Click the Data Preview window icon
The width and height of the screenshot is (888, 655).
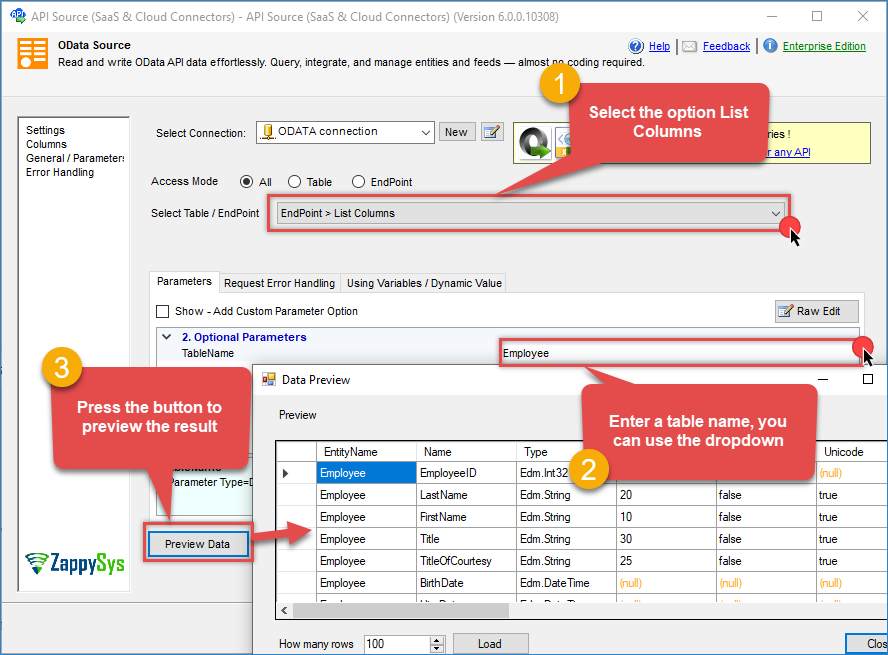pyautogui.click(x=269, y=380)
